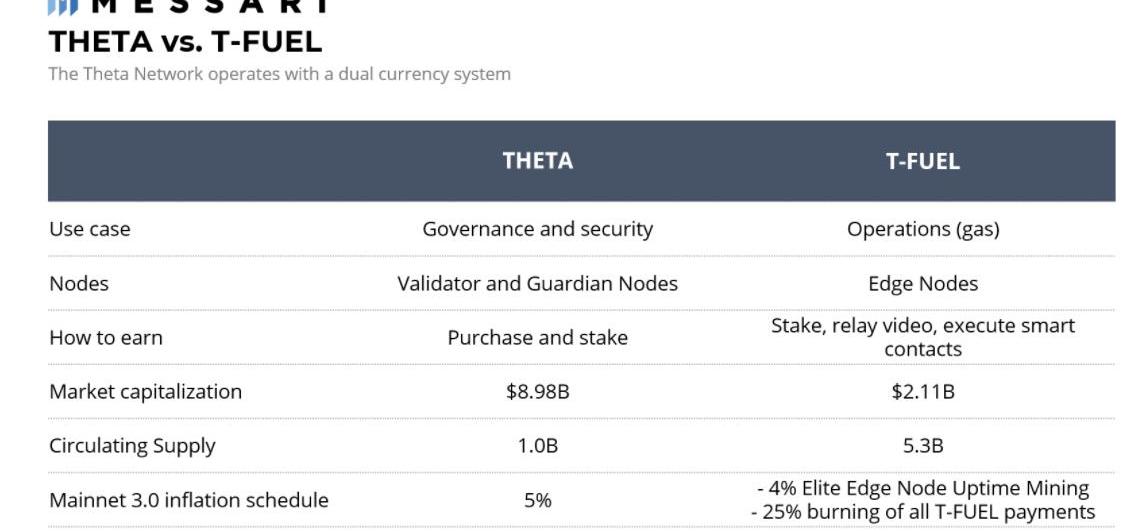The image size is (1144, 532).
Task: Select the Governance and security cell
Action: click(x=538, y=229)
